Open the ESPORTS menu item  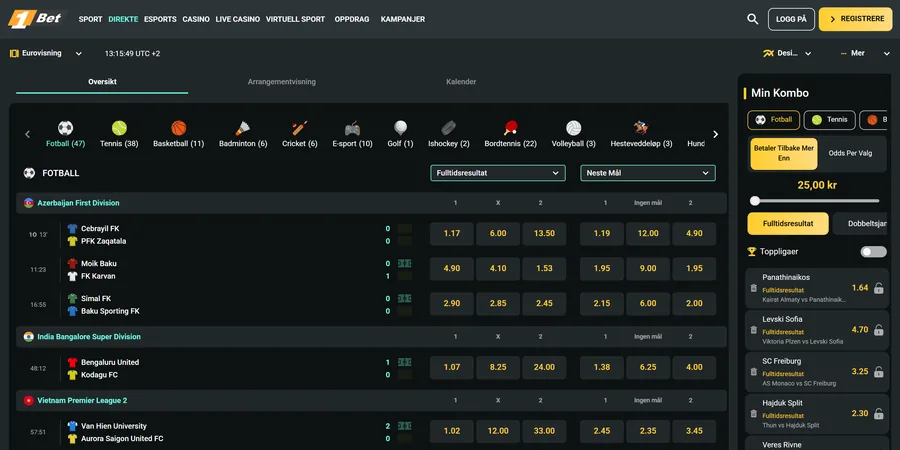coord(160,19)
